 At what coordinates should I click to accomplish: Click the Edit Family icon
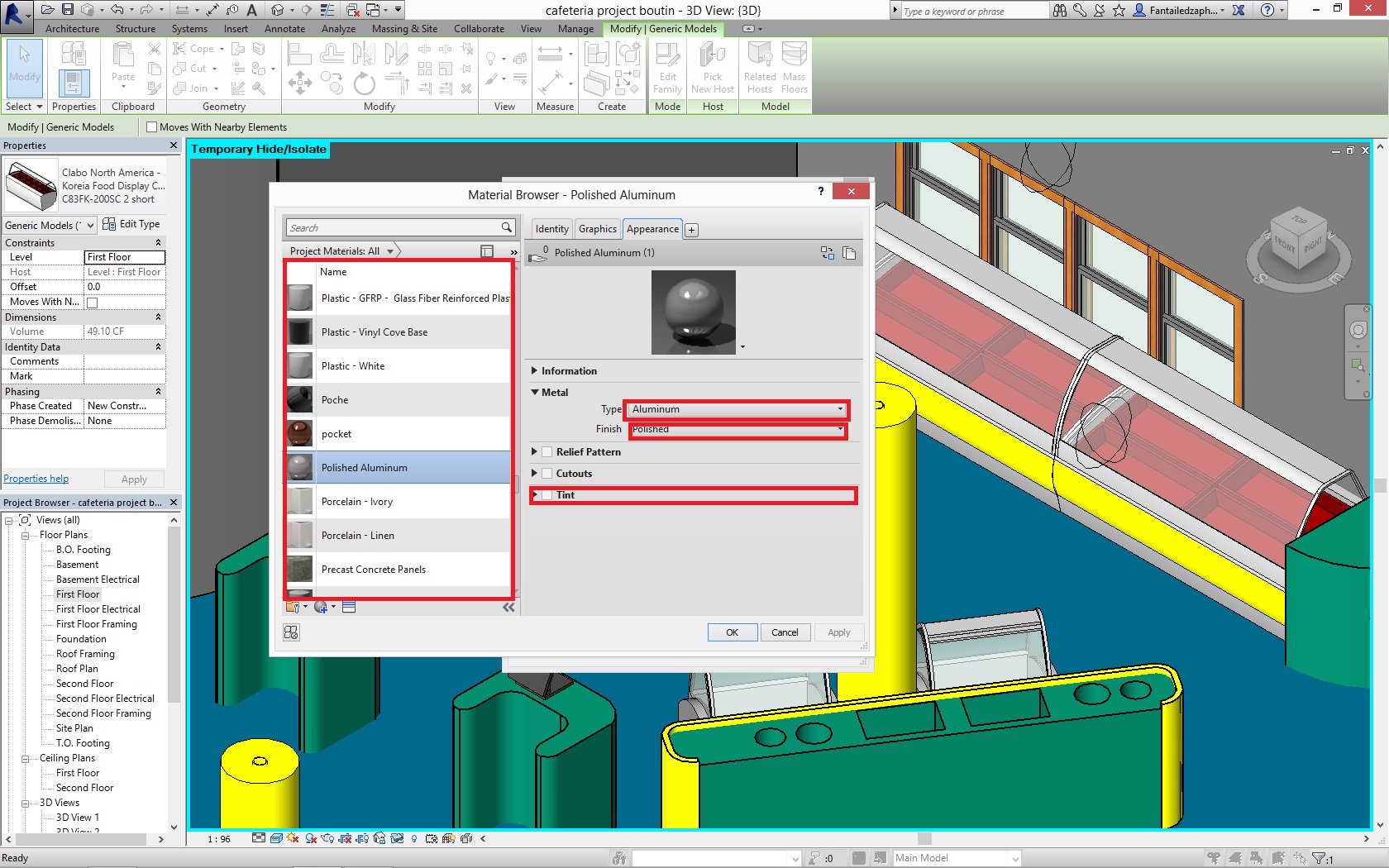click(x=667, y=68)
